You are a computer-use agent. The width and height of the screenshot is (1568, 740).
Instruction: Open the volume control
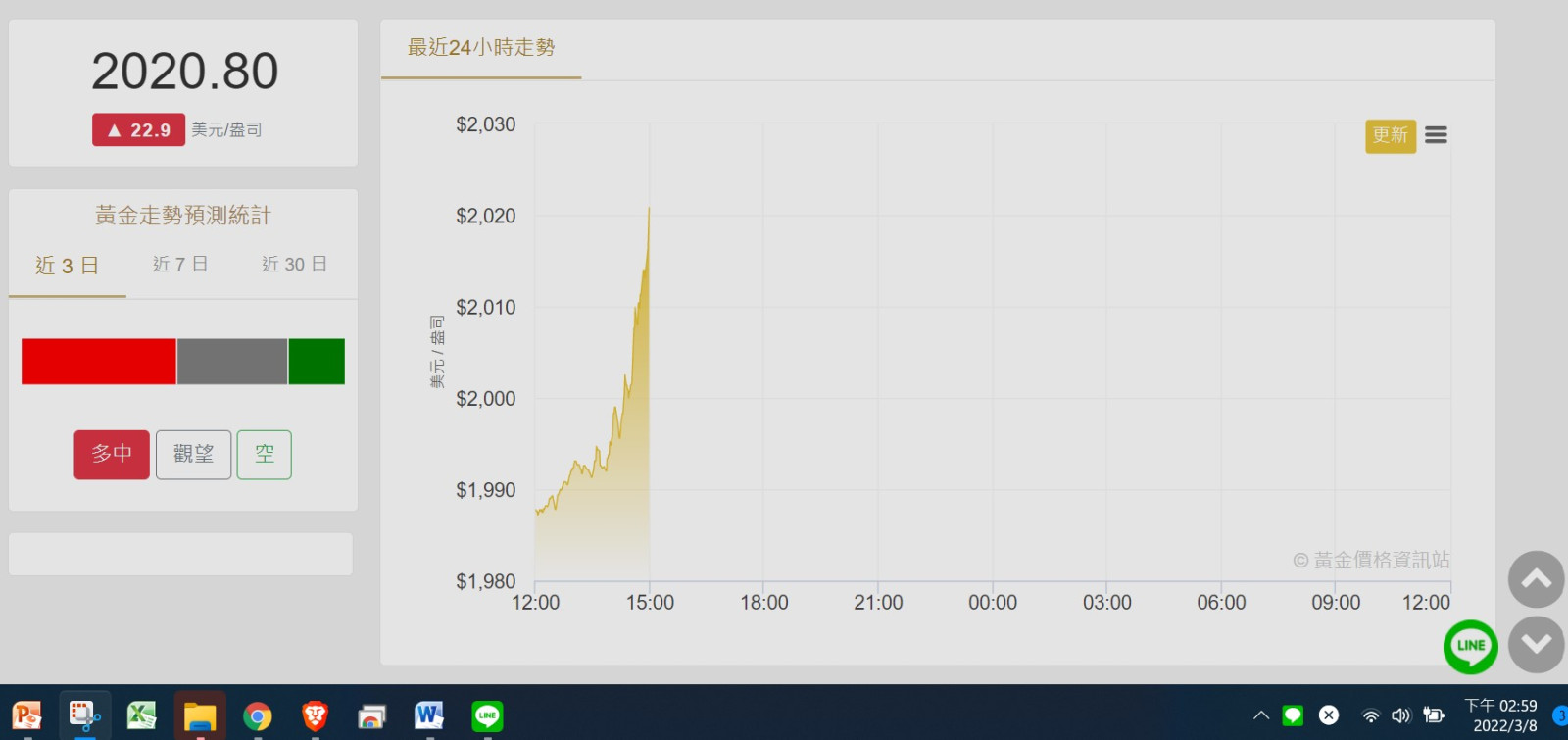1400,716
